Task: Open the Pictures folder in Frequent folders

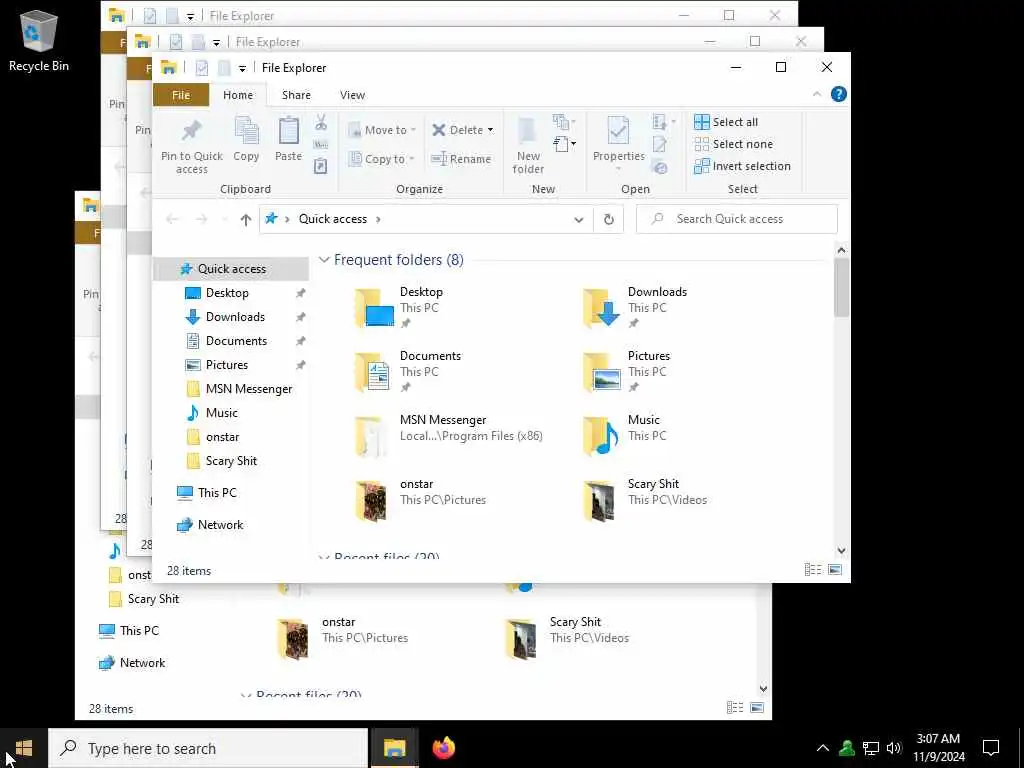Action: point(627,371)
